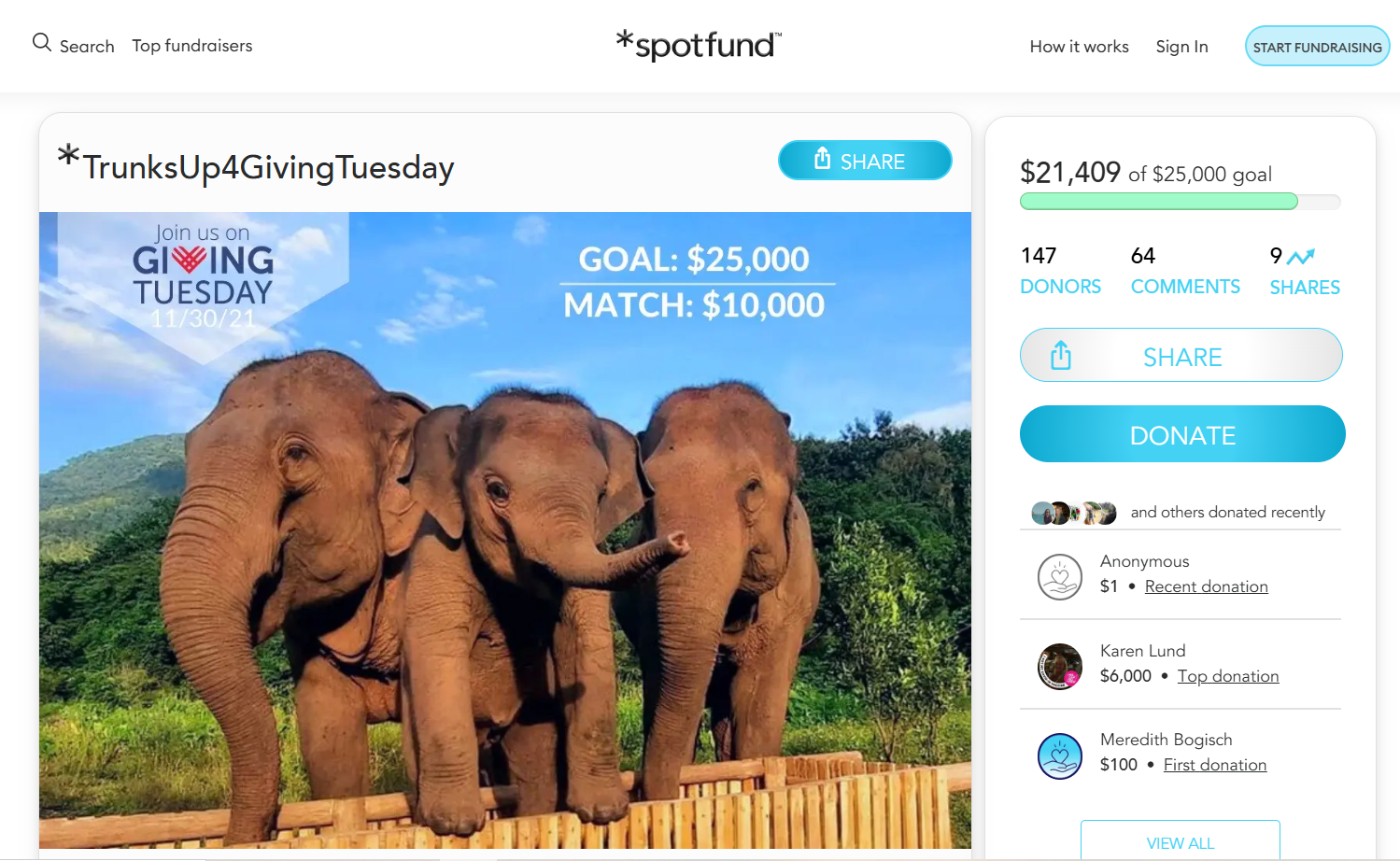1400x861 pixels.
Task: Open Meredith's First donation link
Action: coord(1214,764)
